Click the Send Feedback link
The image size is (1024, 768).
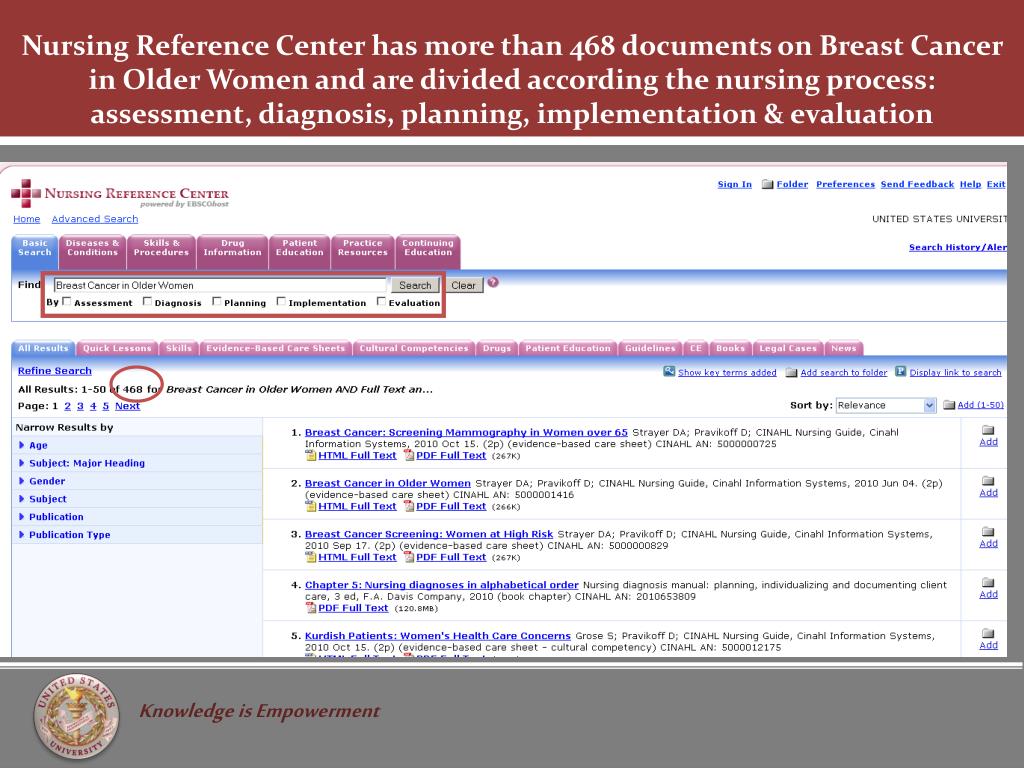917,184
